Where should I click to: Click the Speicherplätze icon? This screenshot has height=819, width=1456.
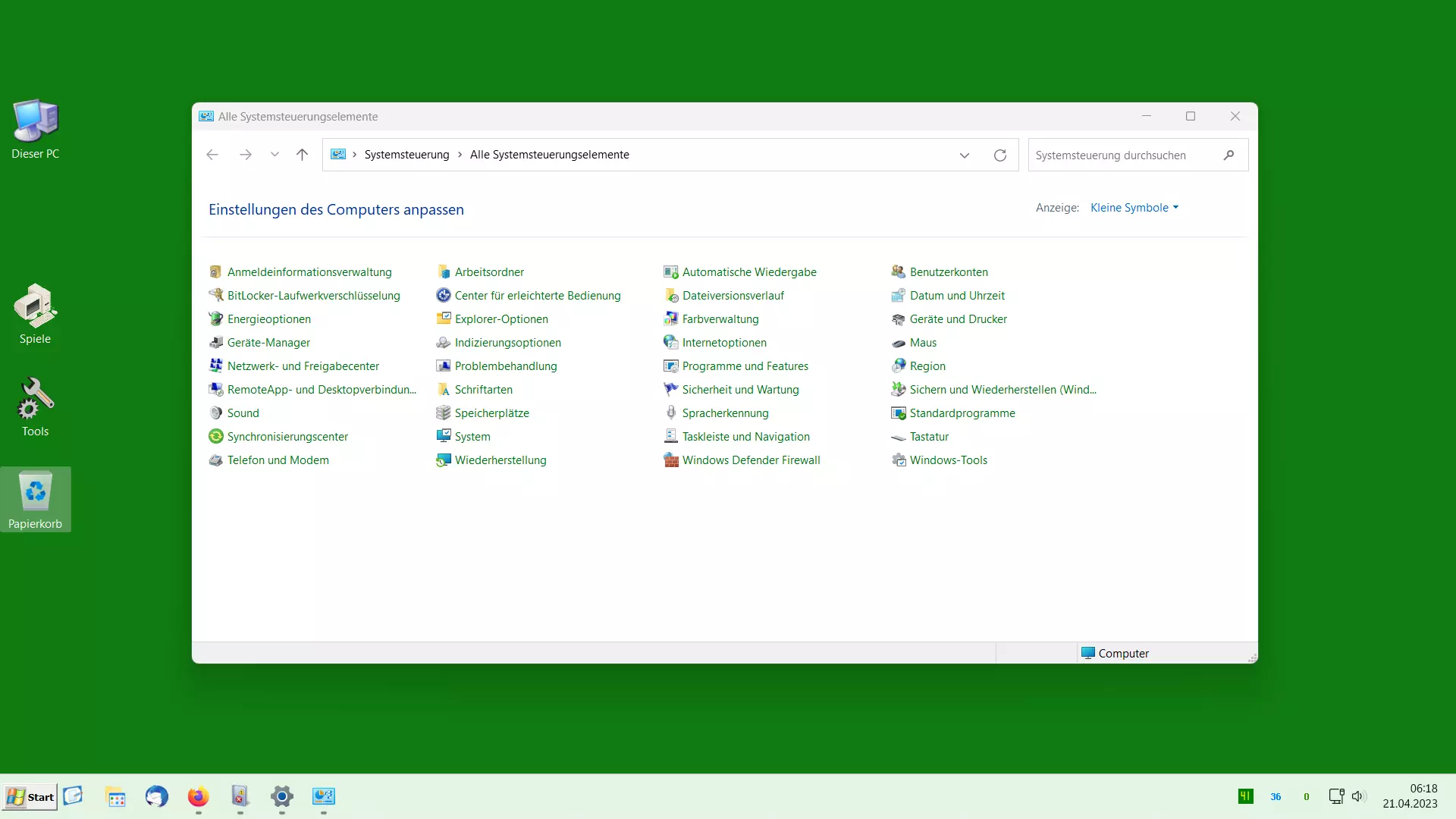pyautogui.click(x=443, y=413)
